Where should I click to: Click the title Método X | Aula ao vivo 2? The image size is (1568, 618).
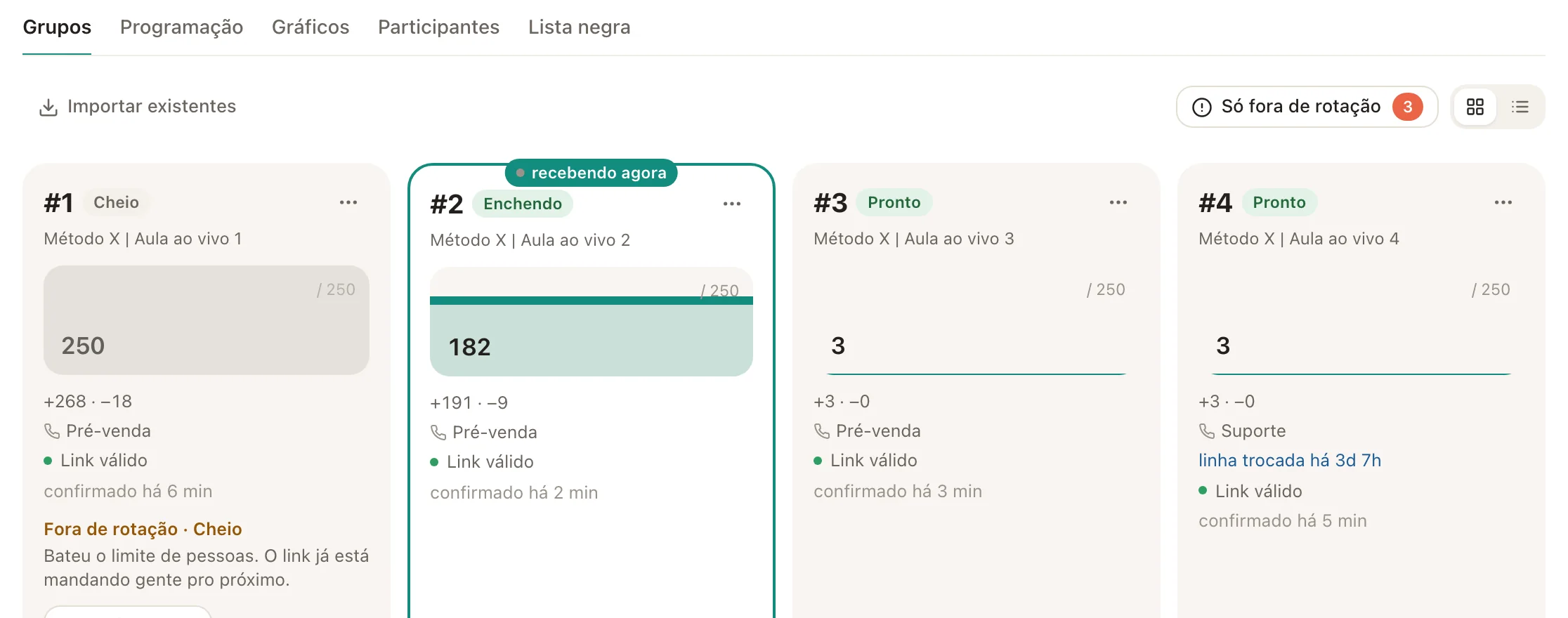coord(530,240)
